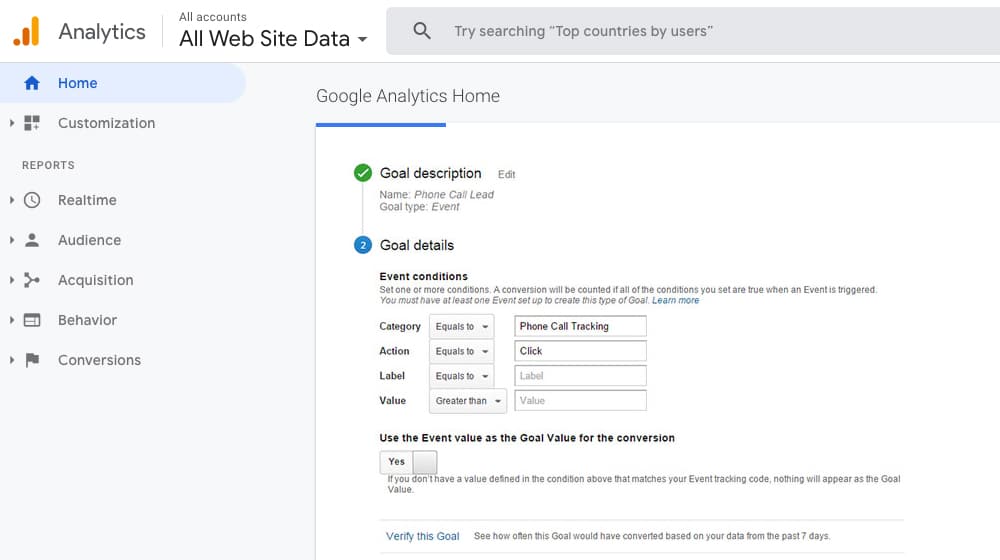The image size is (1000, 560).
Task: Click the Behavior window icon
Action: (32, 320)
